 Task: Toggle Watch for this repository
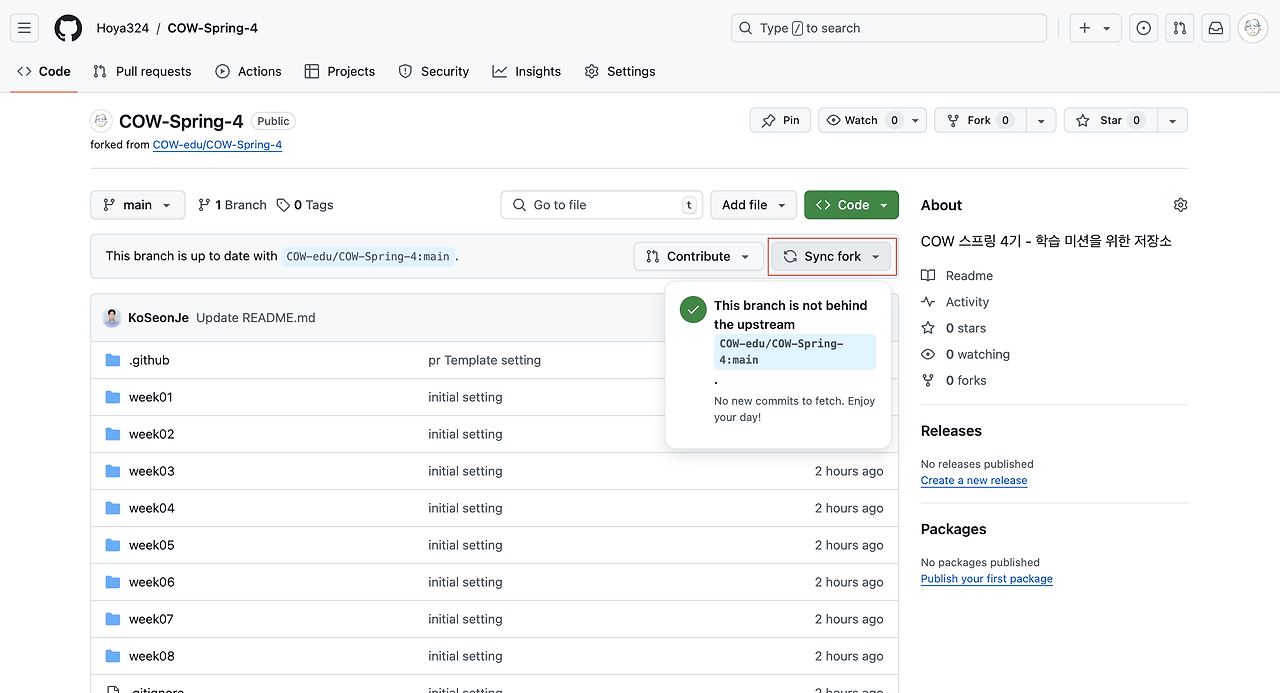(x=860, y=119)
